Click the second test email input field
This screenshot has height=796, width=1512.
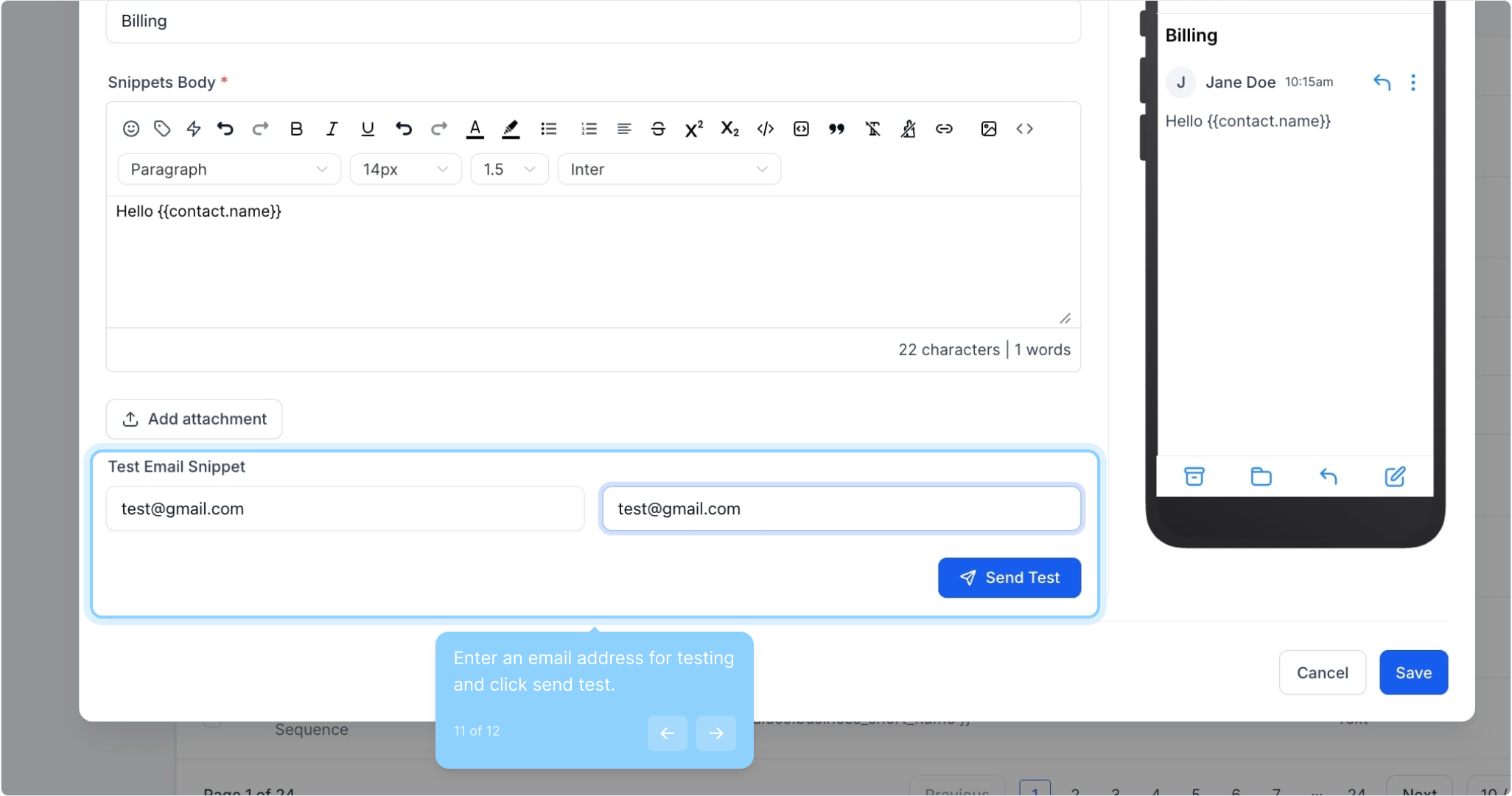841,509
